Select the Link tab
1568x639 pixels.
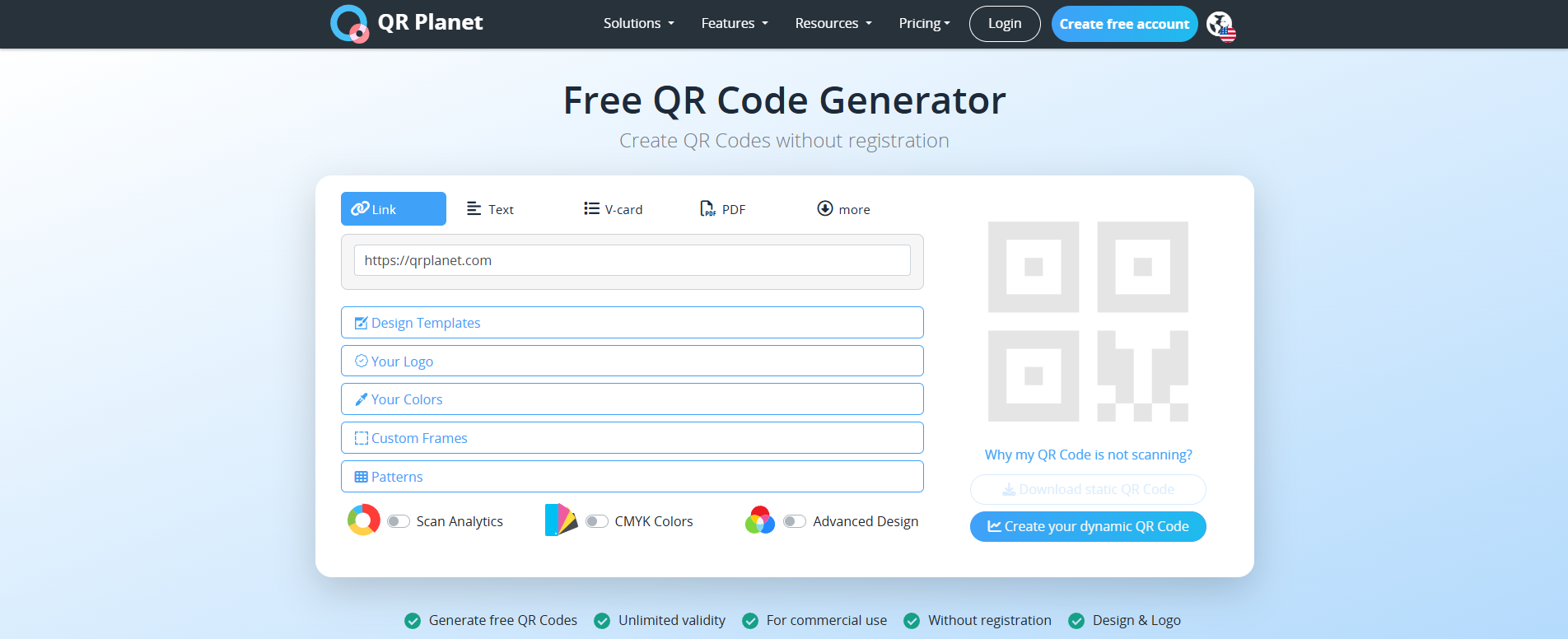(x=394, y=209)
